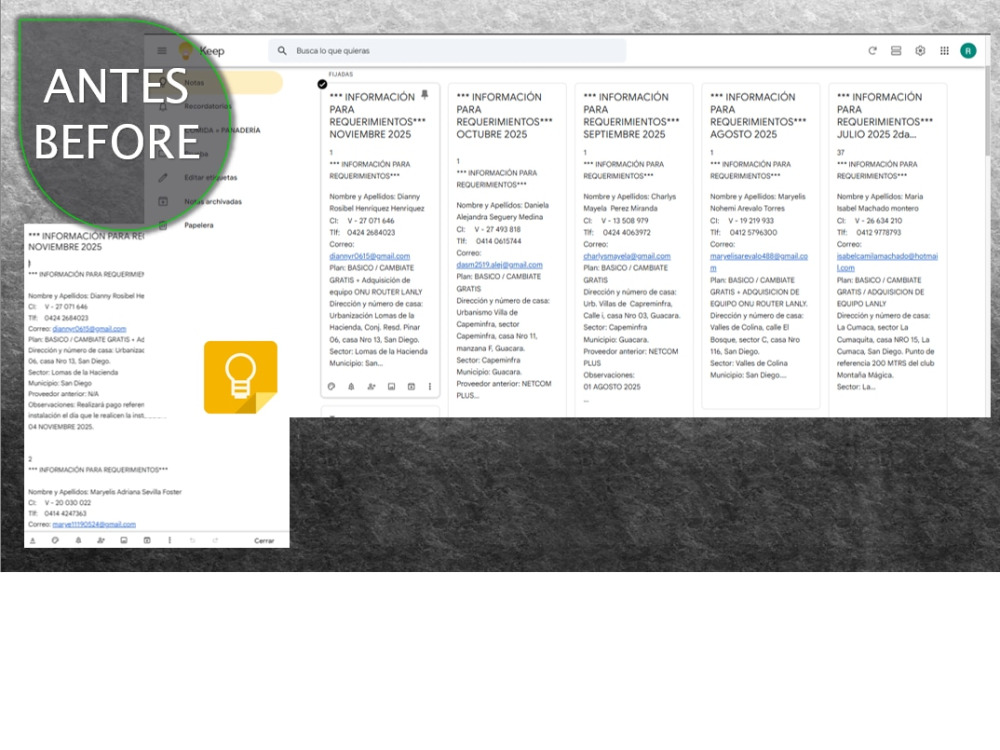Unpin the NOVIEMBRE 2025 note
Image resolution: width=1000 pixels, height=750 pixels.
point(425,95)
